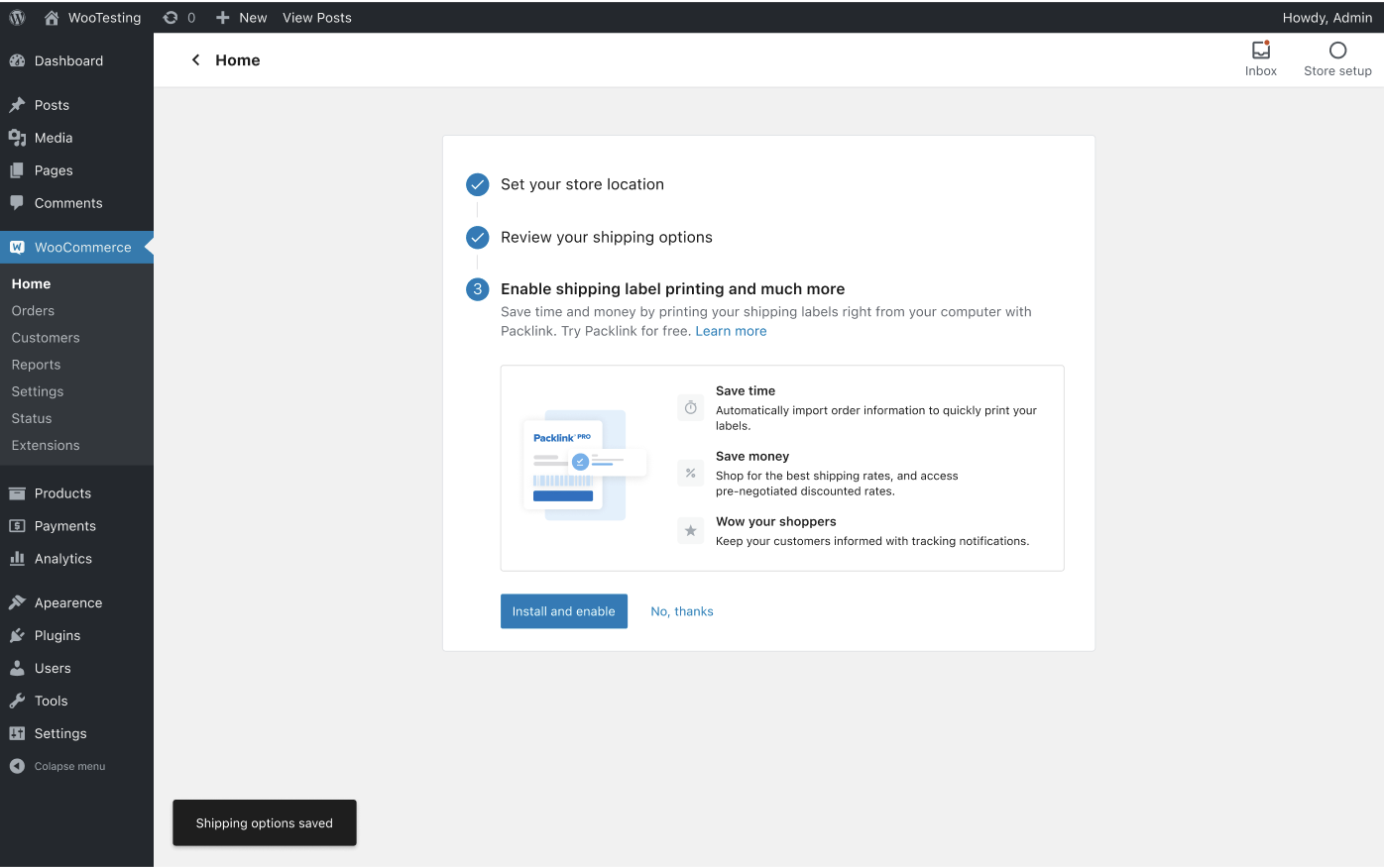The image size is (1384, 868).
Task: Click the 'Install and enable' button
Action: pyautogui.click(x=563, y=610)
